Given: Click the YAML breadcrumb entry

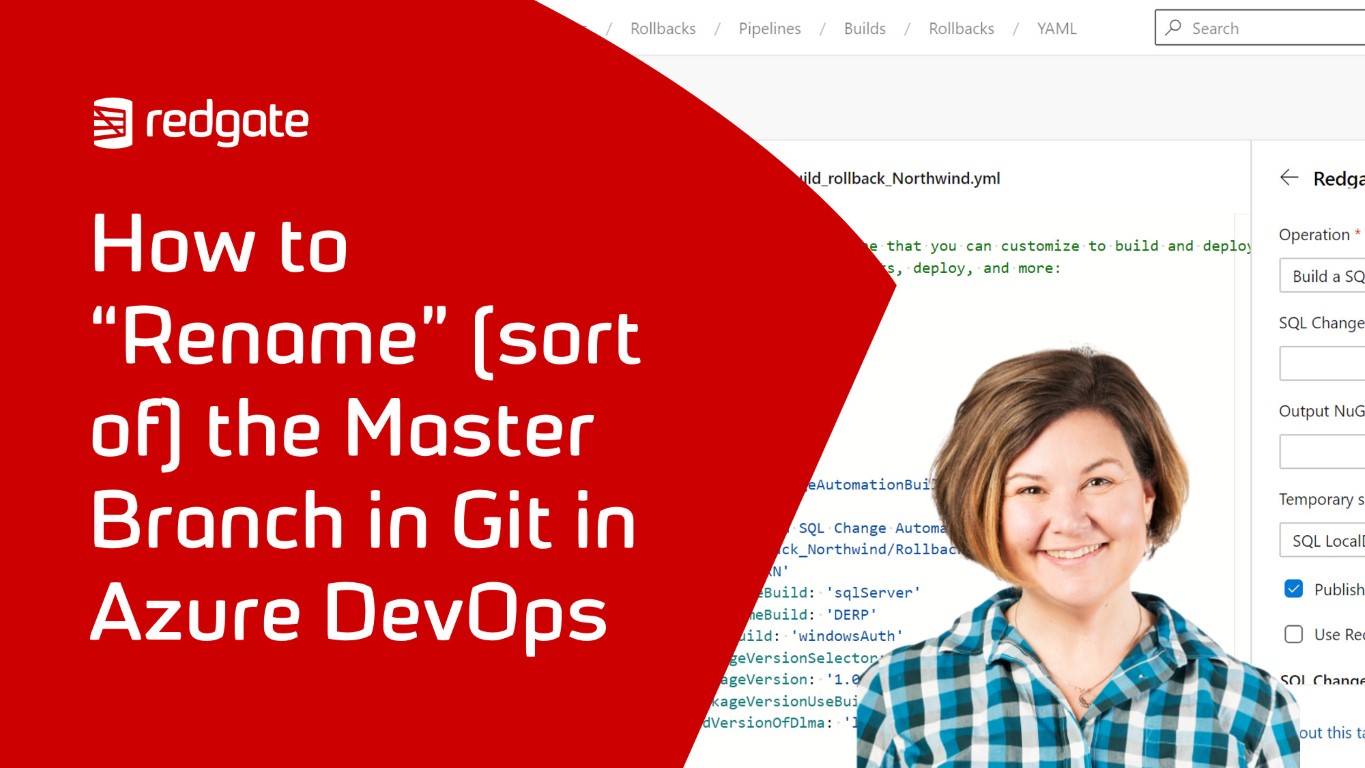Looking at the screenshot, I should pos(1056,28).
